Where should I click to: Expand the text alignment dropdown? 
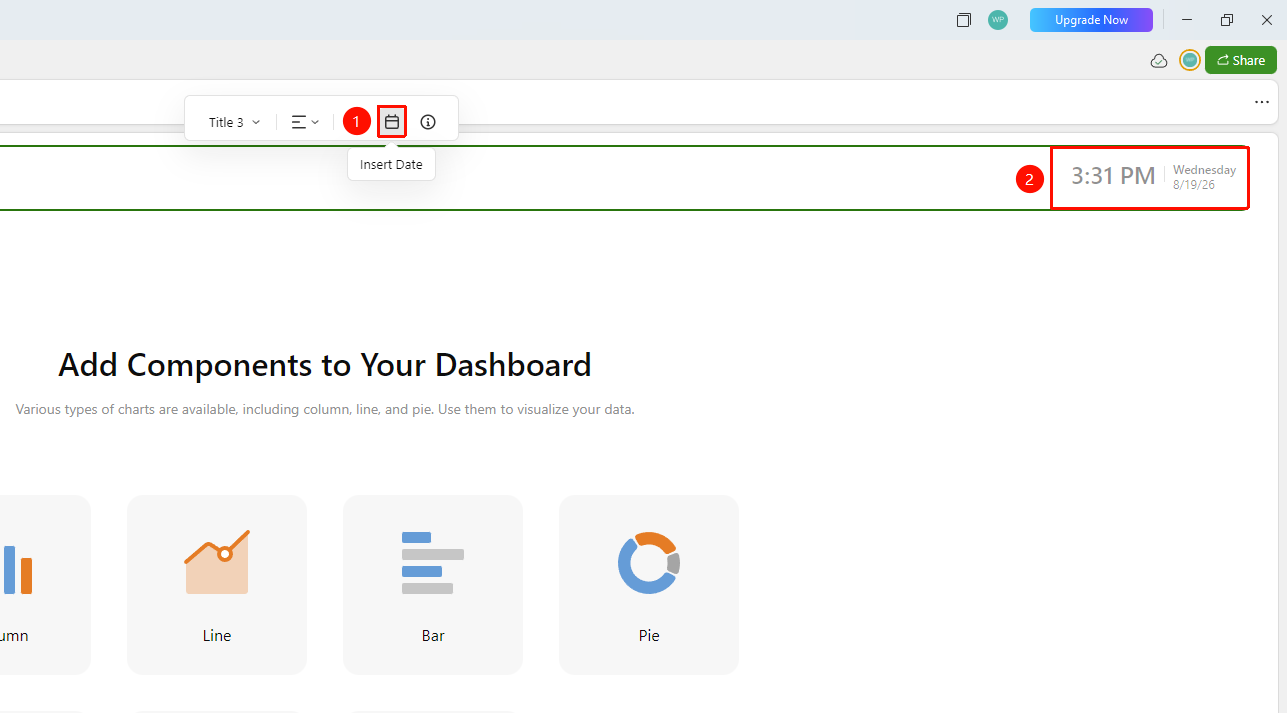pos(305,122)
